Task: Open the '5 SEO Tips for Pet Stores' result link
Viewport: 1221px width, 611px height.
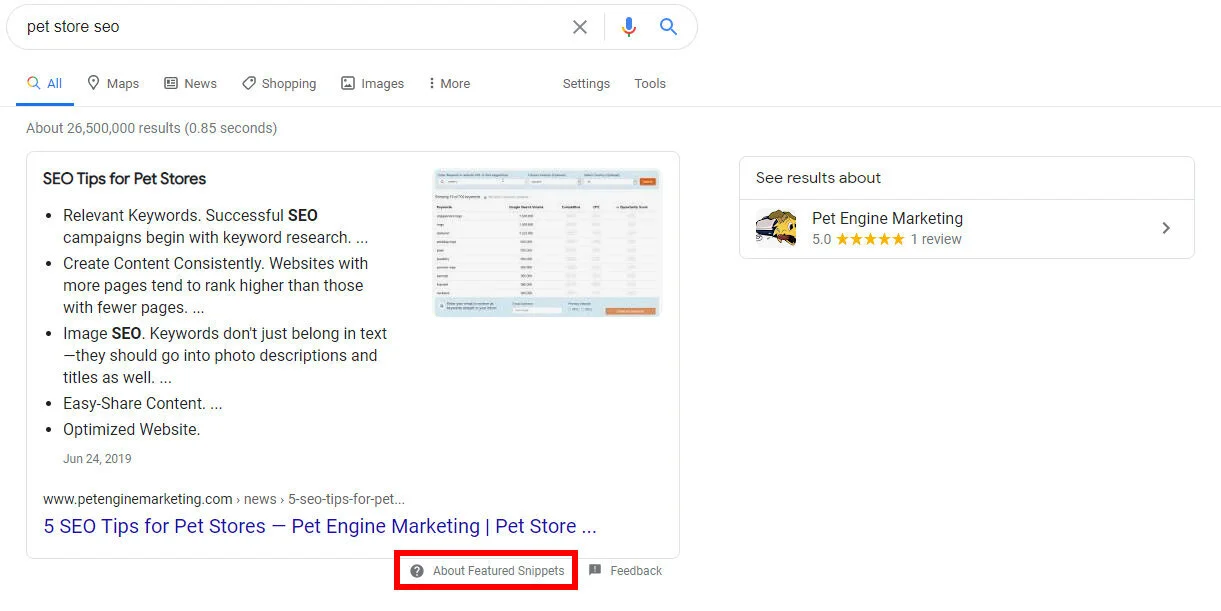Action: 320,526
